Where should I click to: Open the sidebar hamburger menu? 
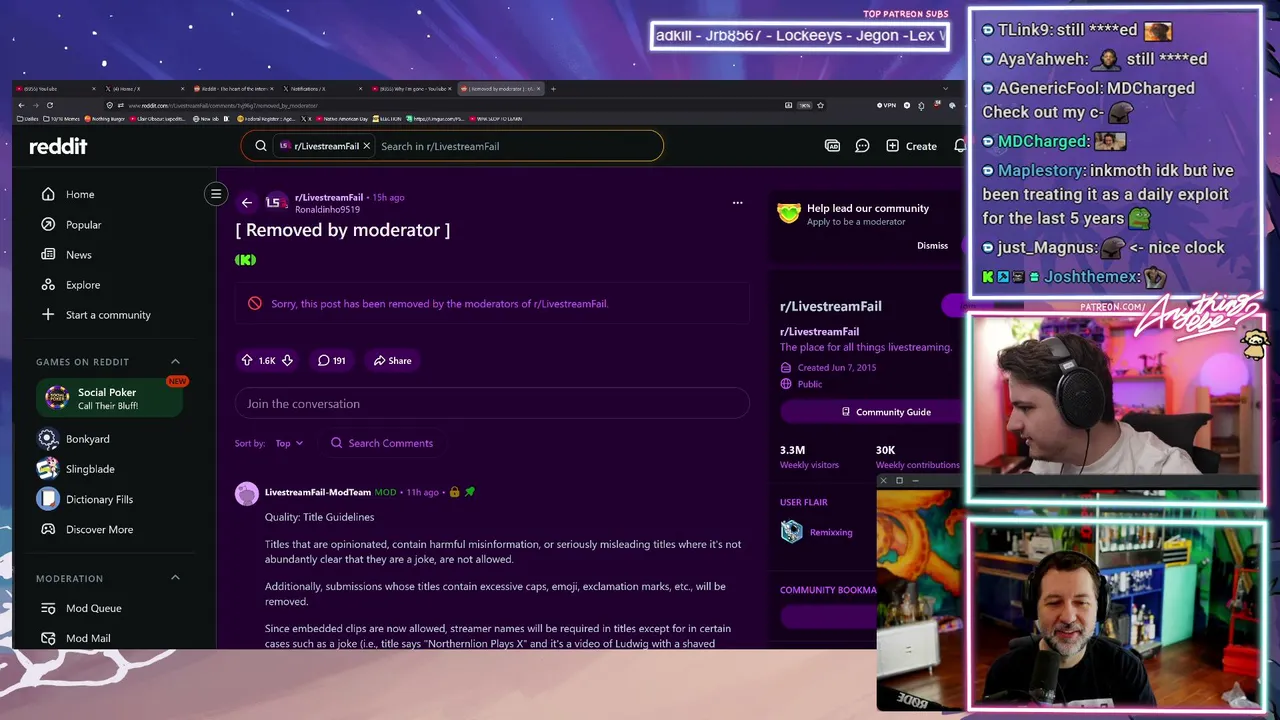click(216, 194)
